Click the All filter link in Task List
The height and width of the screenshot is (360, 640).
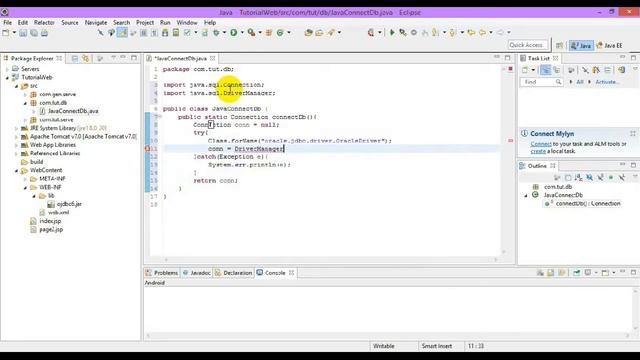point(580,82)
